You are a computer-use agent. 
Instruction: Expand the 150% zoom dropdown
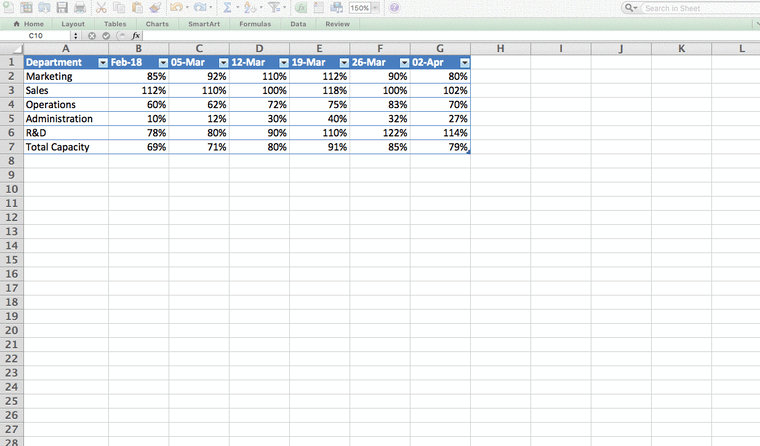click(376, 8)
